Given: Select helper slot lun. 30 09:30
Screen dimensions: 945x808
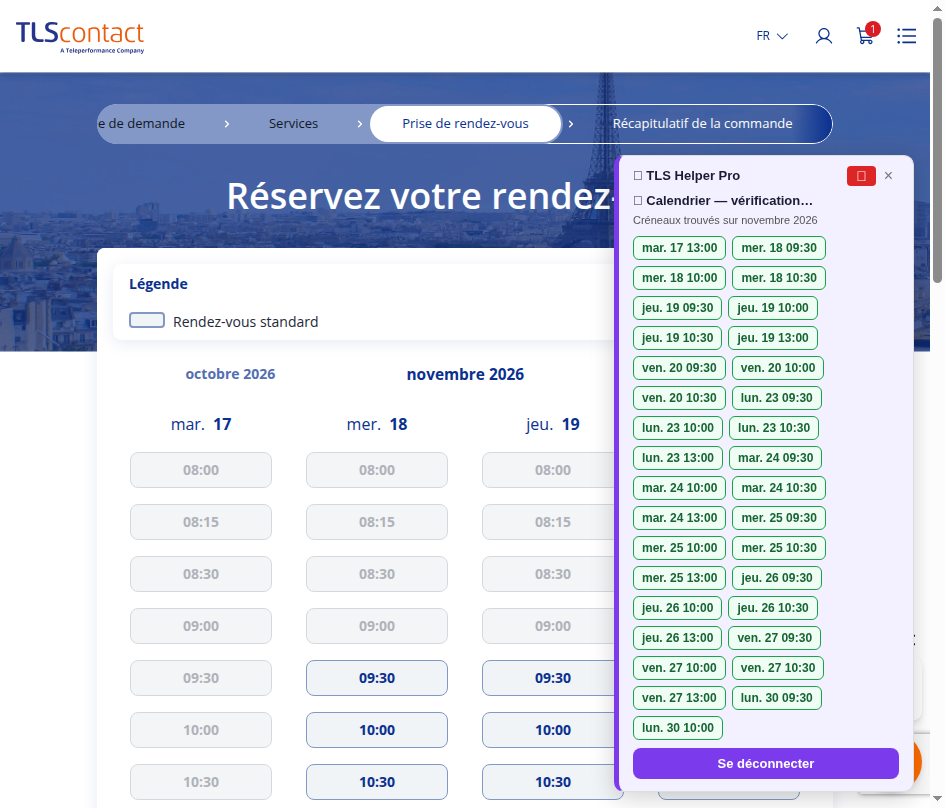Looking at the screenshot, I should (776, 698).
